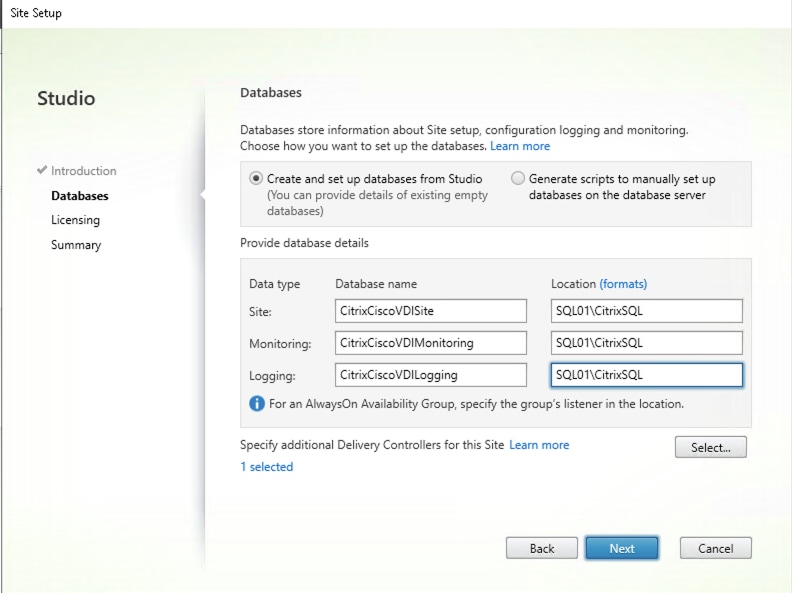
Task: Click the Provide database details heading
Action: tap(304, 243)
